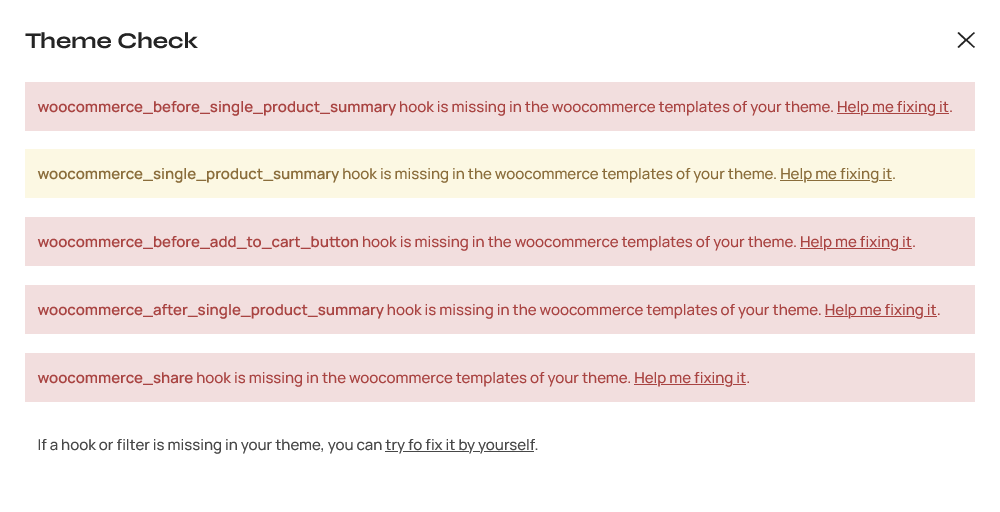Click the woocommerce_before_single_product_summary hook name
The height and width of the screenshot is (512, 1000).
217,107
